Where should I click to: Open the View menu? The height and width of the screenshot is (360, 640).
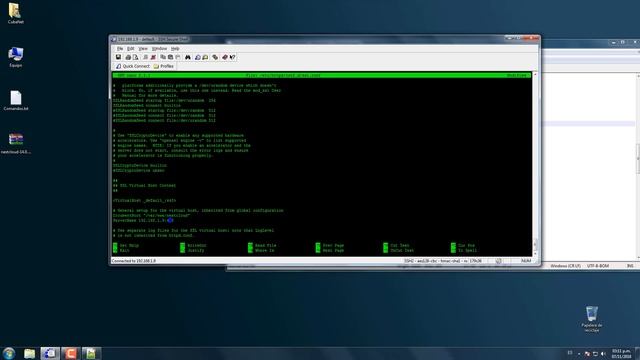143,49
